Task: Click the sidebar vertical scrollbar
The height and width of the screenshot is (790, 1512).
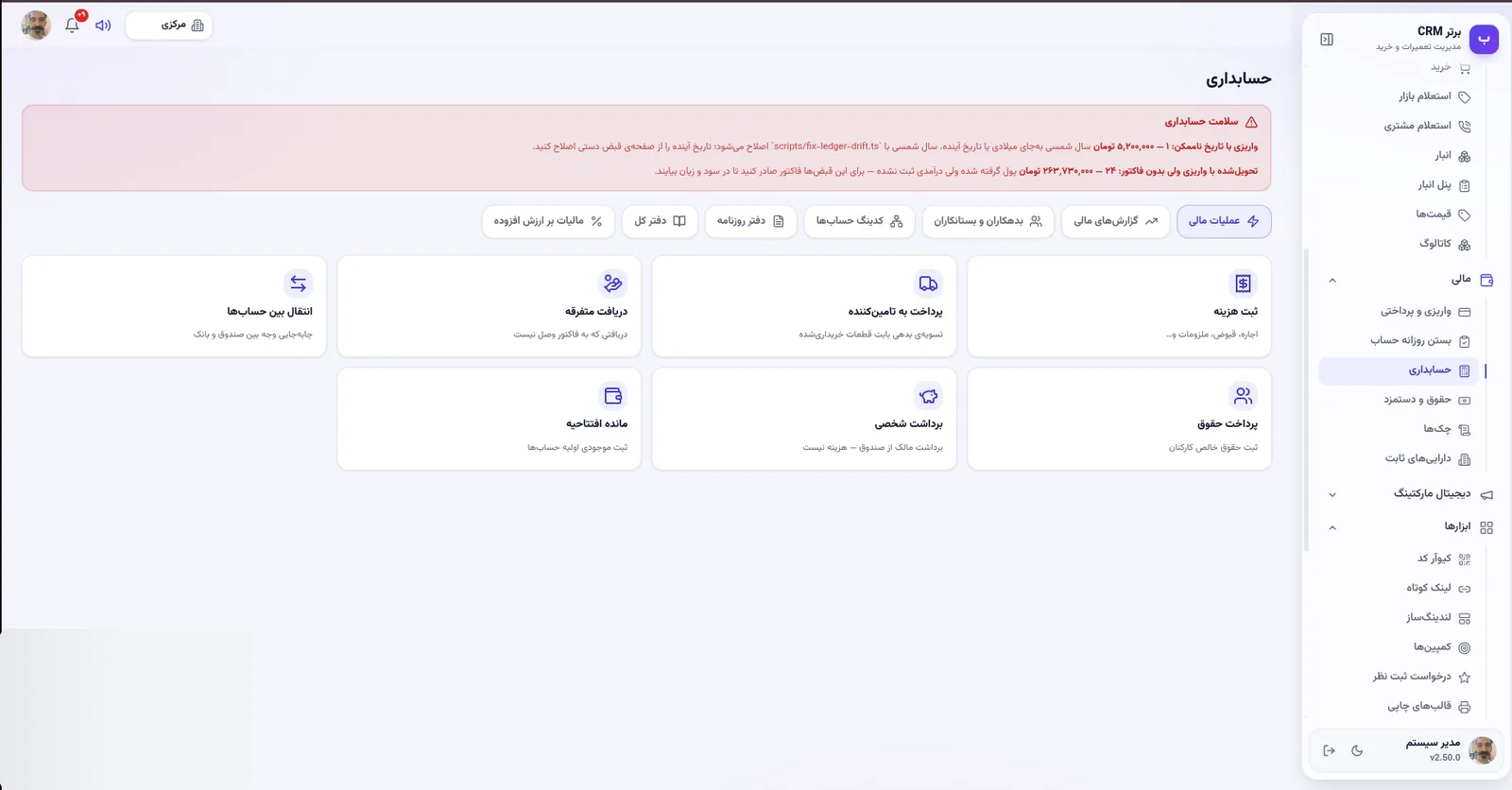Action: (1307, 399)
